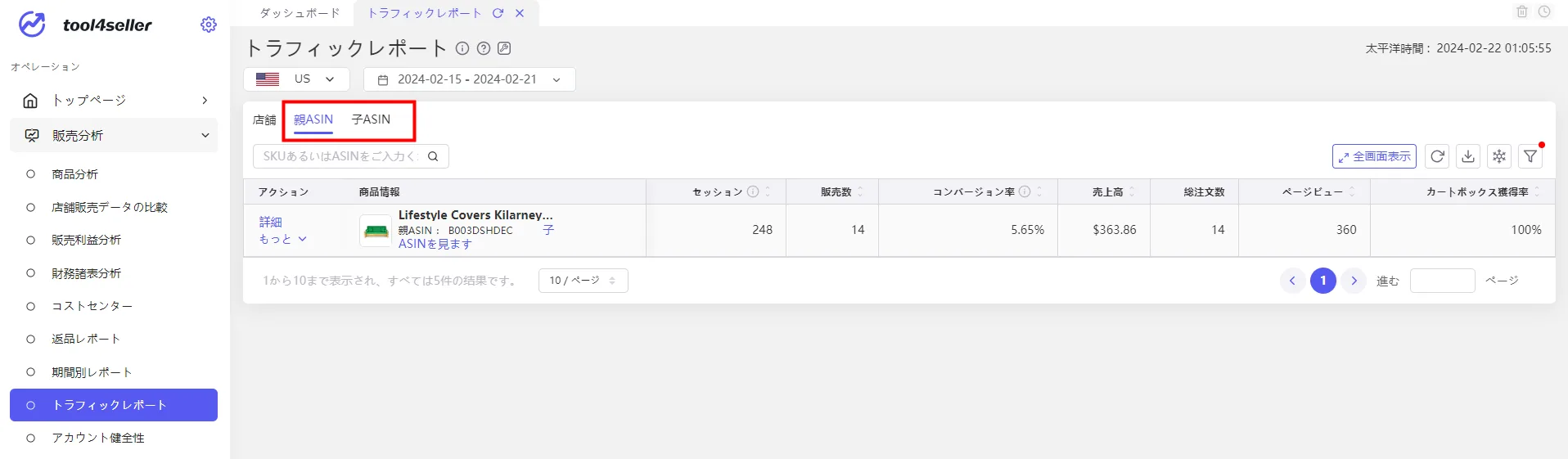Refresh the トラフィックレポート tab
This screenshot has height=459, width=1568.
pyautogui.click(x=498, y=13)
